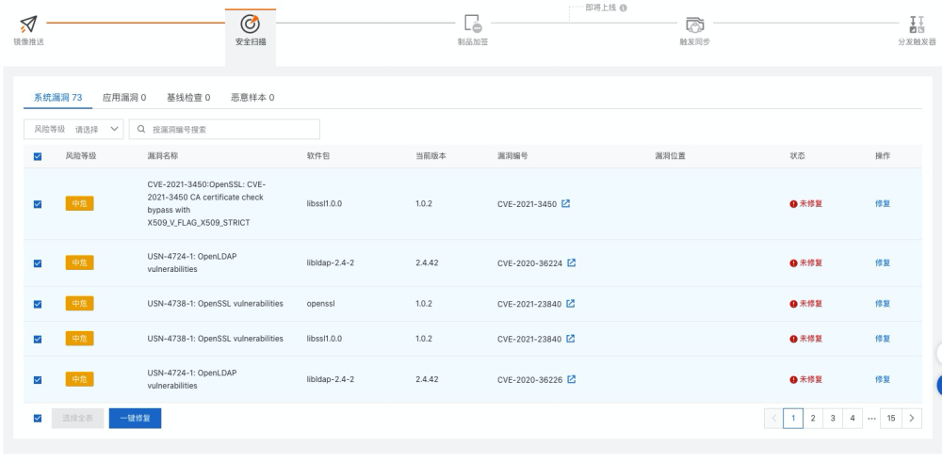The image size is (943, 462).
Task: Open external link icon beside CVE-2021-3450
Action: click(566, 203)
